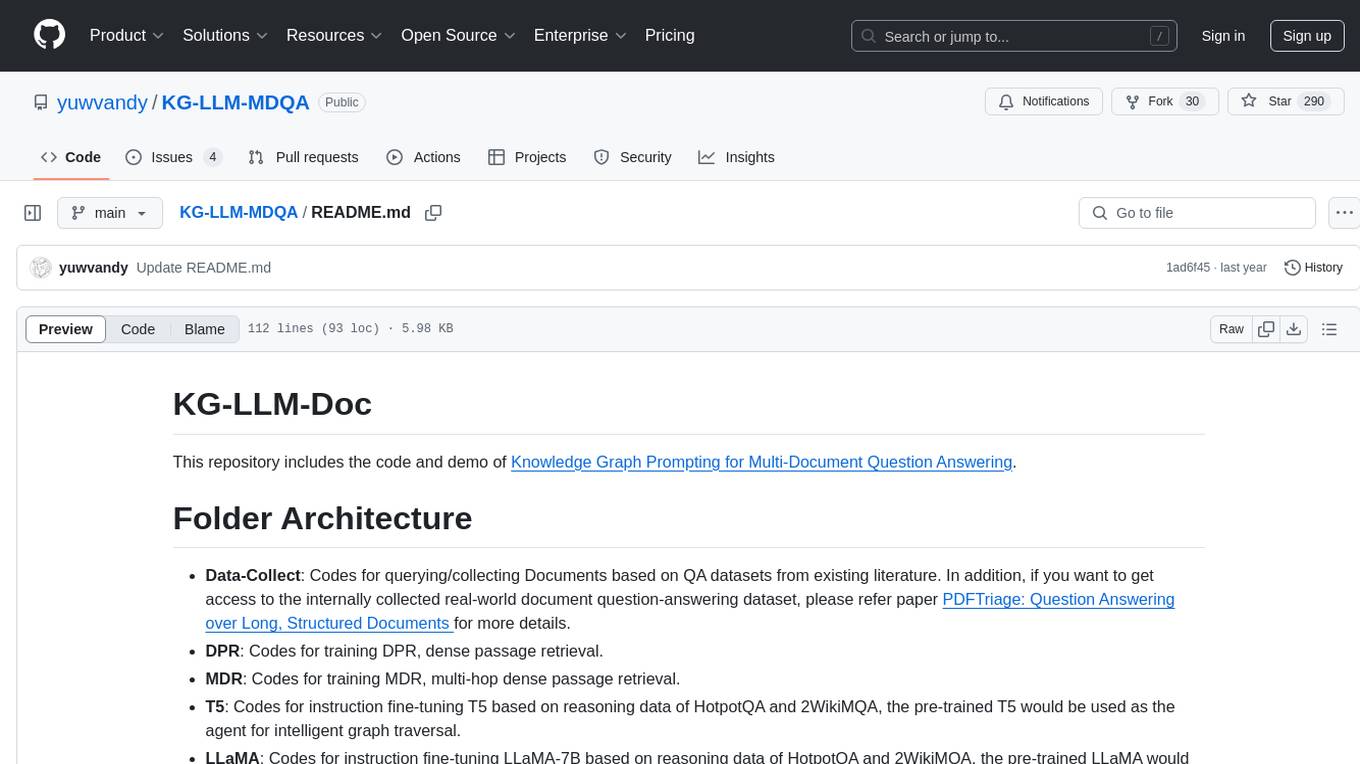Open the main branch selector dropdown

pos(109,213)
